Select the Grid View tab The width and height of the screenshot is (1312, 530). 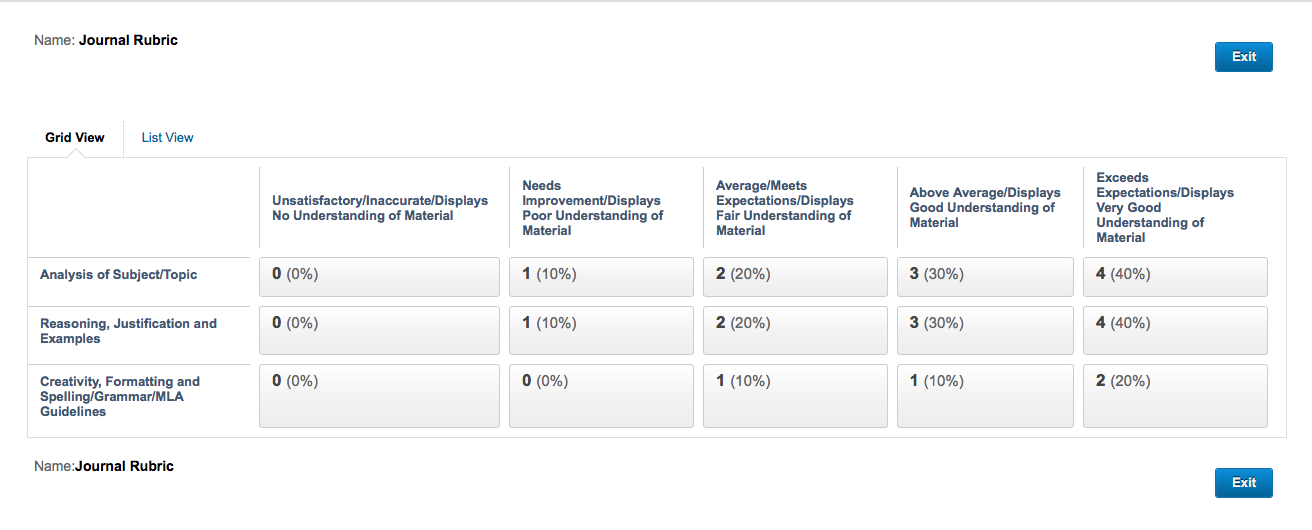[75, 138]
